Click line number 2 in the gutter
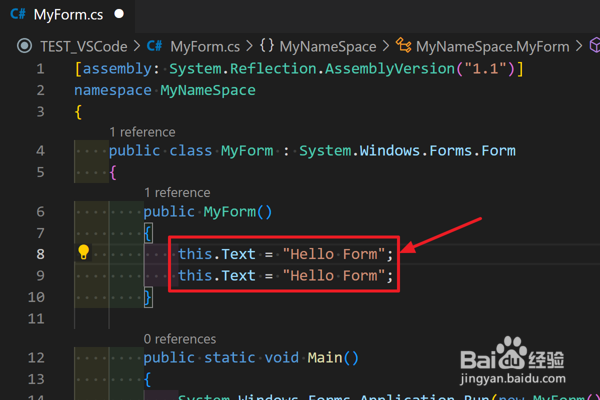This screenshot has width=600, height=400. (41, 91)
